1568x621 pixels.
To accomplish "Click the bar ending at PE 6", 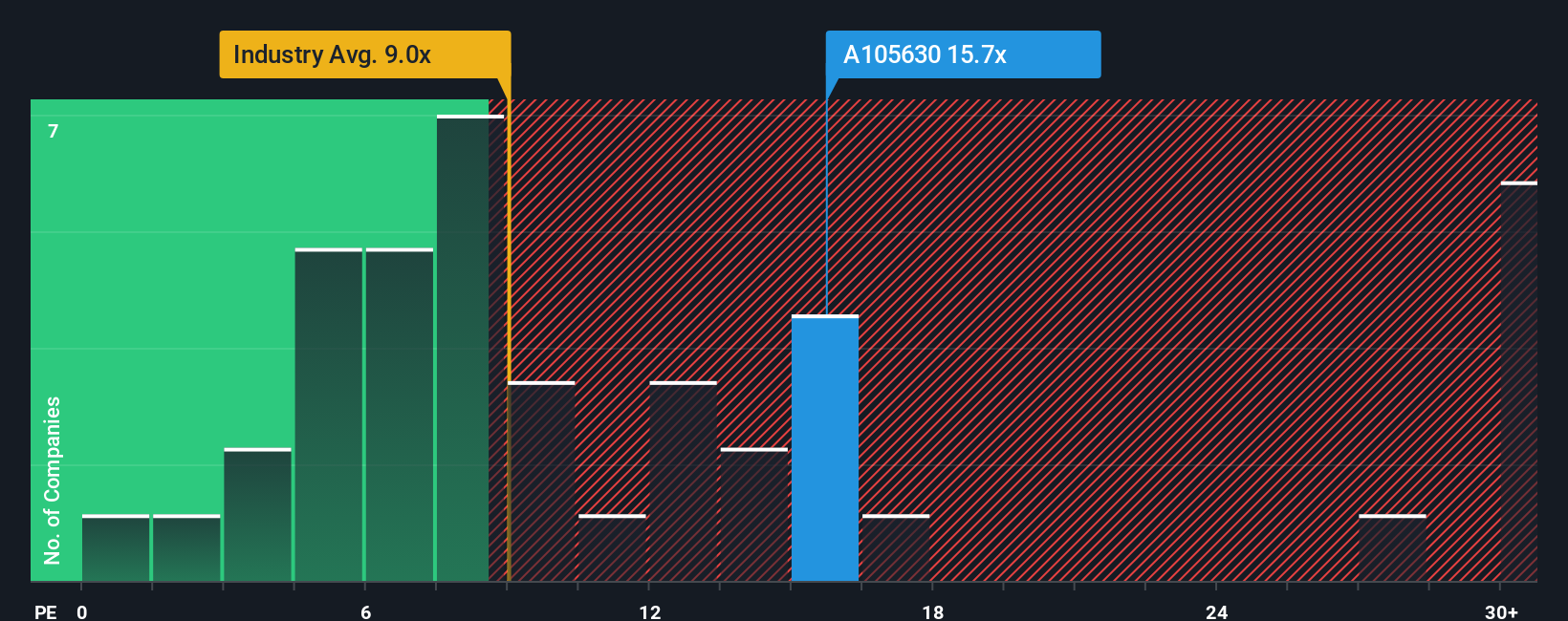I will pyautogui.click(x=329, y=415).
